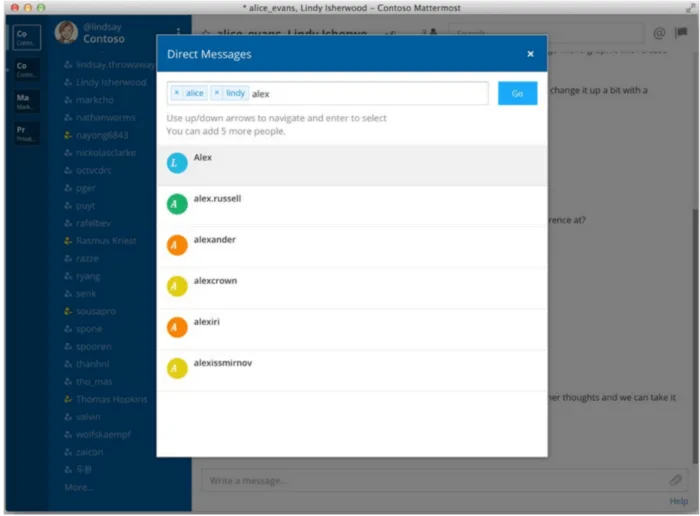Switch to the Pr team tab
The width and height of the screenshot is (700, 516).
click(x=27, y=133)
